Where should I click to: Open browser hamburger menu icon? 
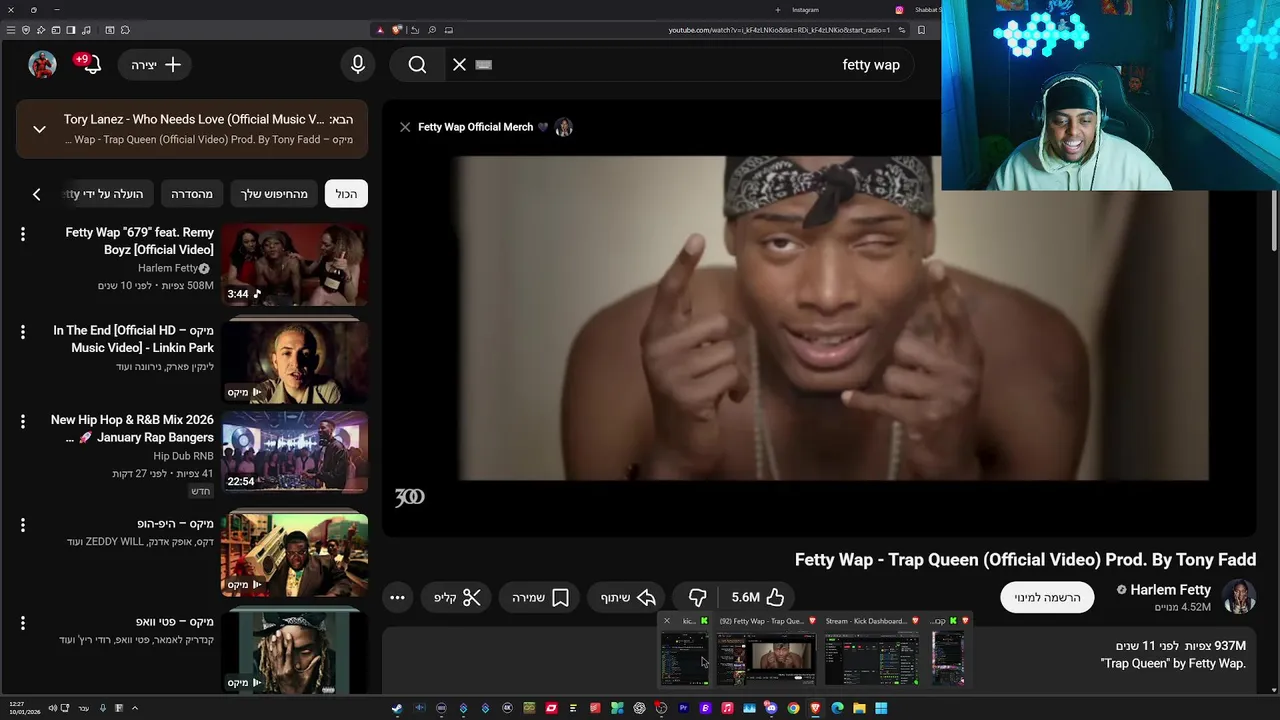coord(11,30)
